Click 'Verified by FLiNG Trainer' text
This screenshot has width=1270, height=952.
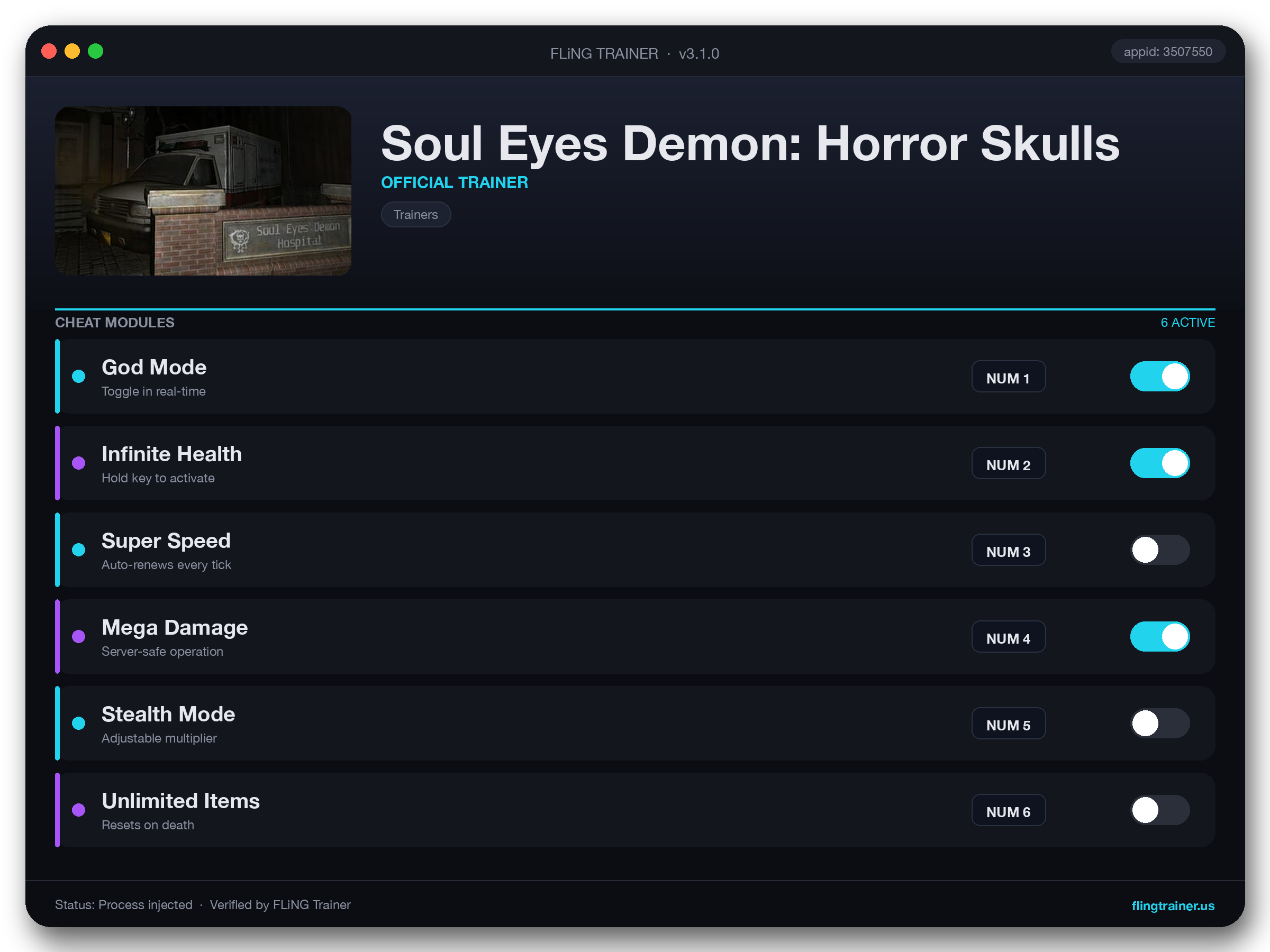click(x=280, y=905)
